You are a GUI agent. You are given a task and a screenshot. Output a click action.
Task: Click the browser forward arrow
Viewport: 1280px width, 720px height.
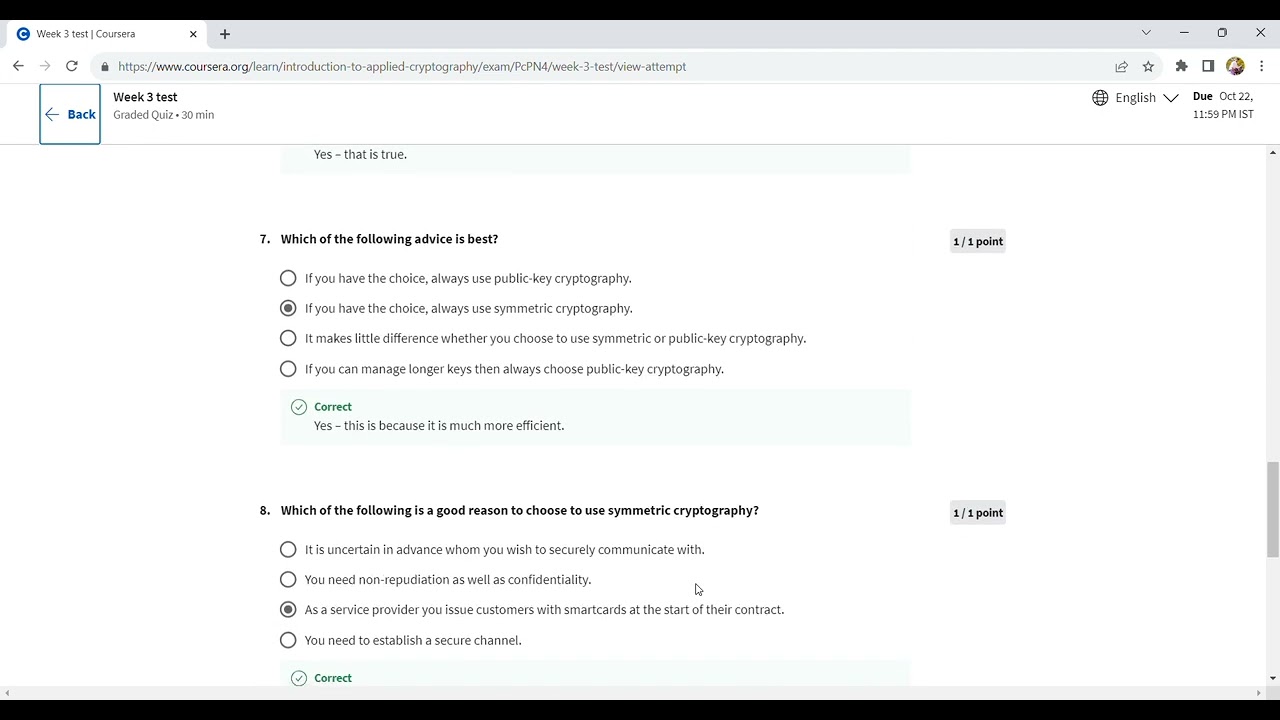[x=45, y=66]
